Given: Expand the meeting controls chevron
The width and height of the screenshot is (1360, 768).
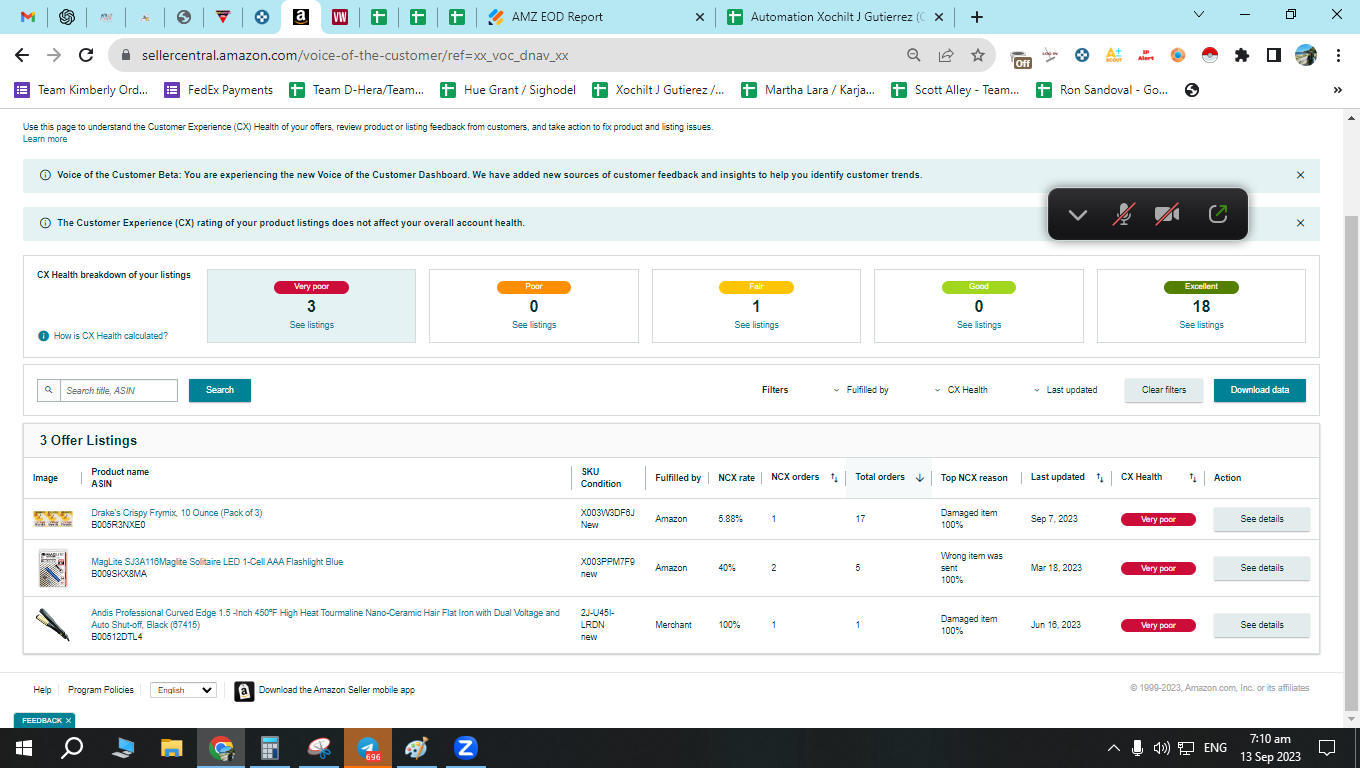Looking at the screenshot, I should pos(1078,214).
